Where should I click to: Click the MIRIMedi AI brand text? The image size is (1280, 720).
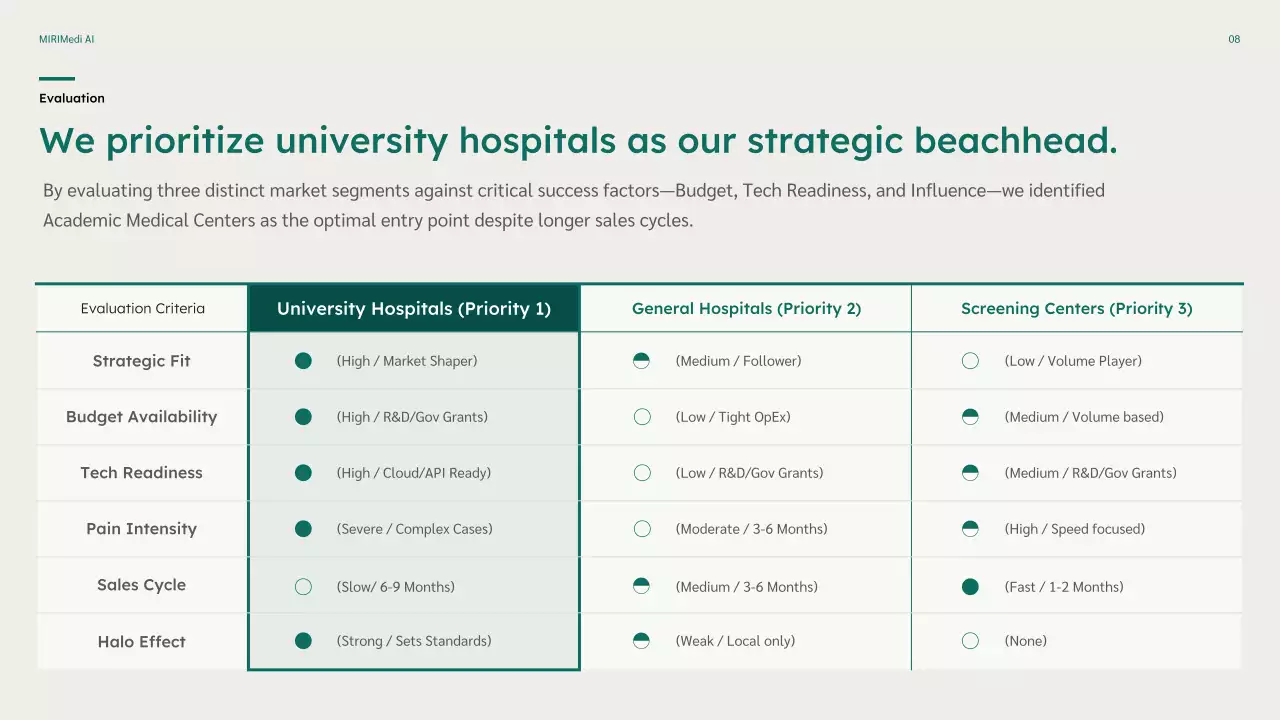tap(67, 39)
